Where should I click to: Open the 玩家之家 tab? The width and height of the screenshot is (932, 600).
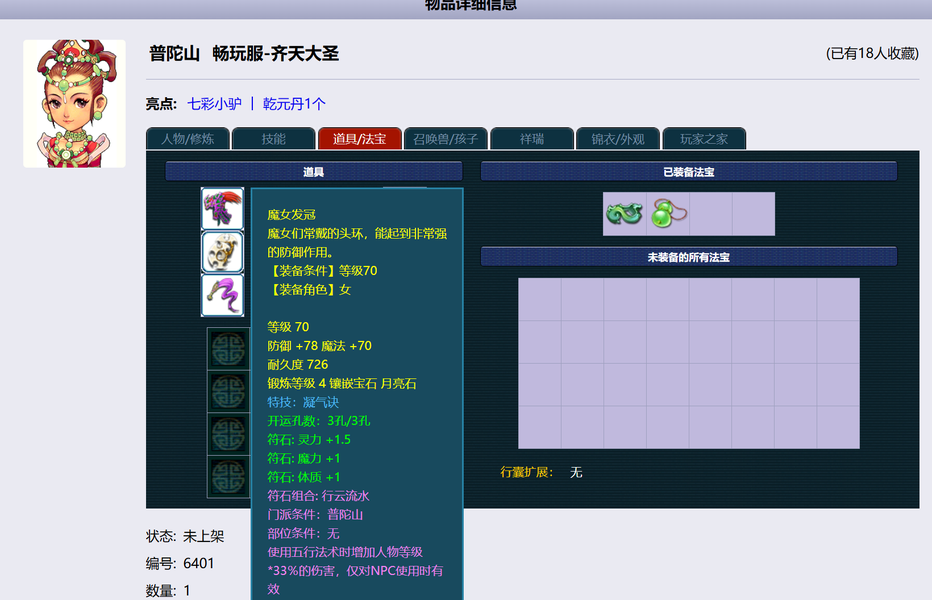click(x=704, y=139)
